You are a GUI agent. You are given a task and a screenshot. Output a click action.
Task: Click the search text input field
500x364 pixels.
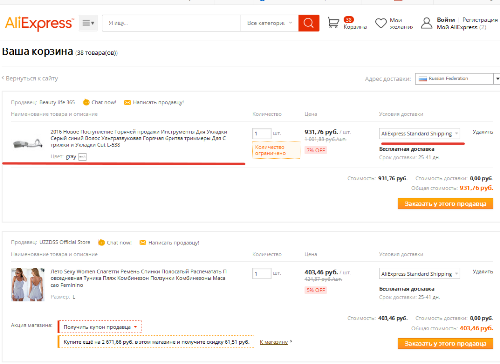172,23
